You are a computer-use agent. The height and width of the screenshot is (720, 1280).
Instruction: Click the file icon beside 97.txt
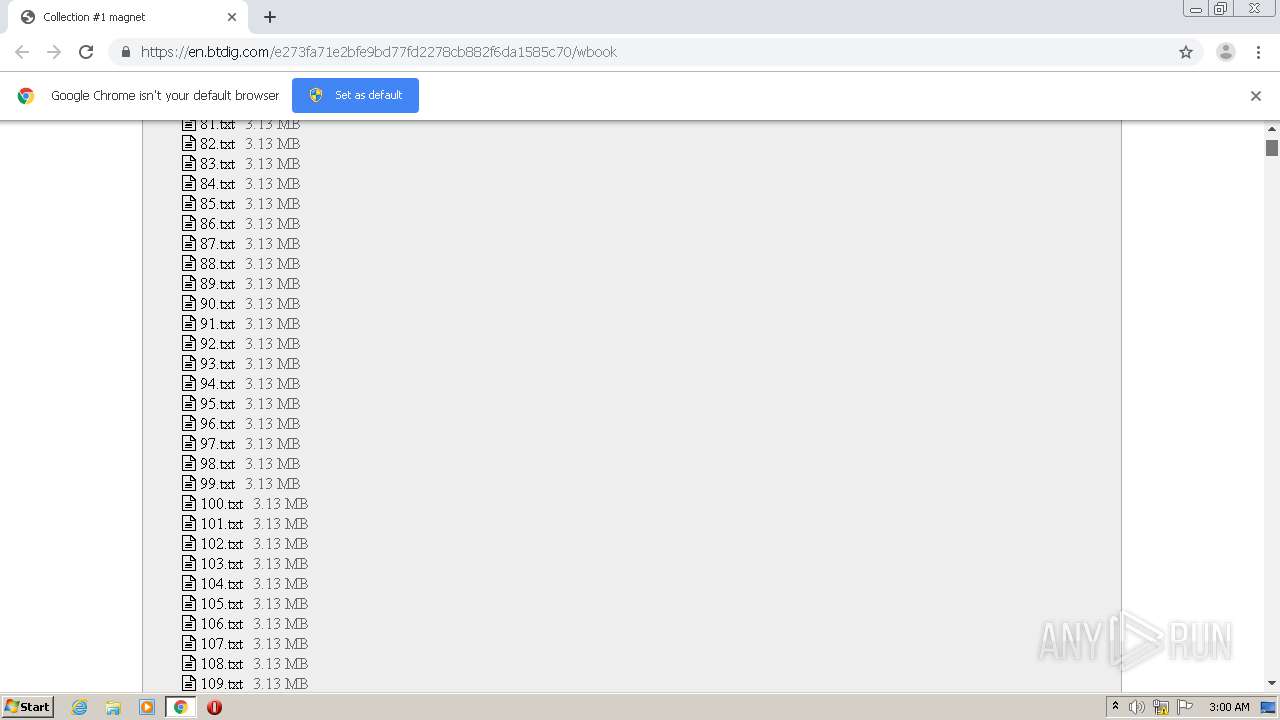point(189,443)
